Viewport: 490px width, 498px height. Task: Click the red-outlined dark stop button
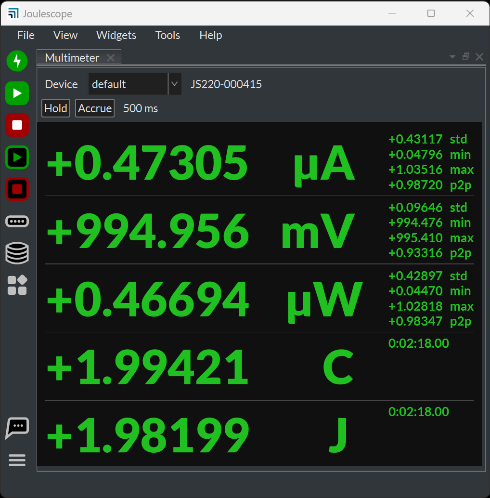point(17,189)
